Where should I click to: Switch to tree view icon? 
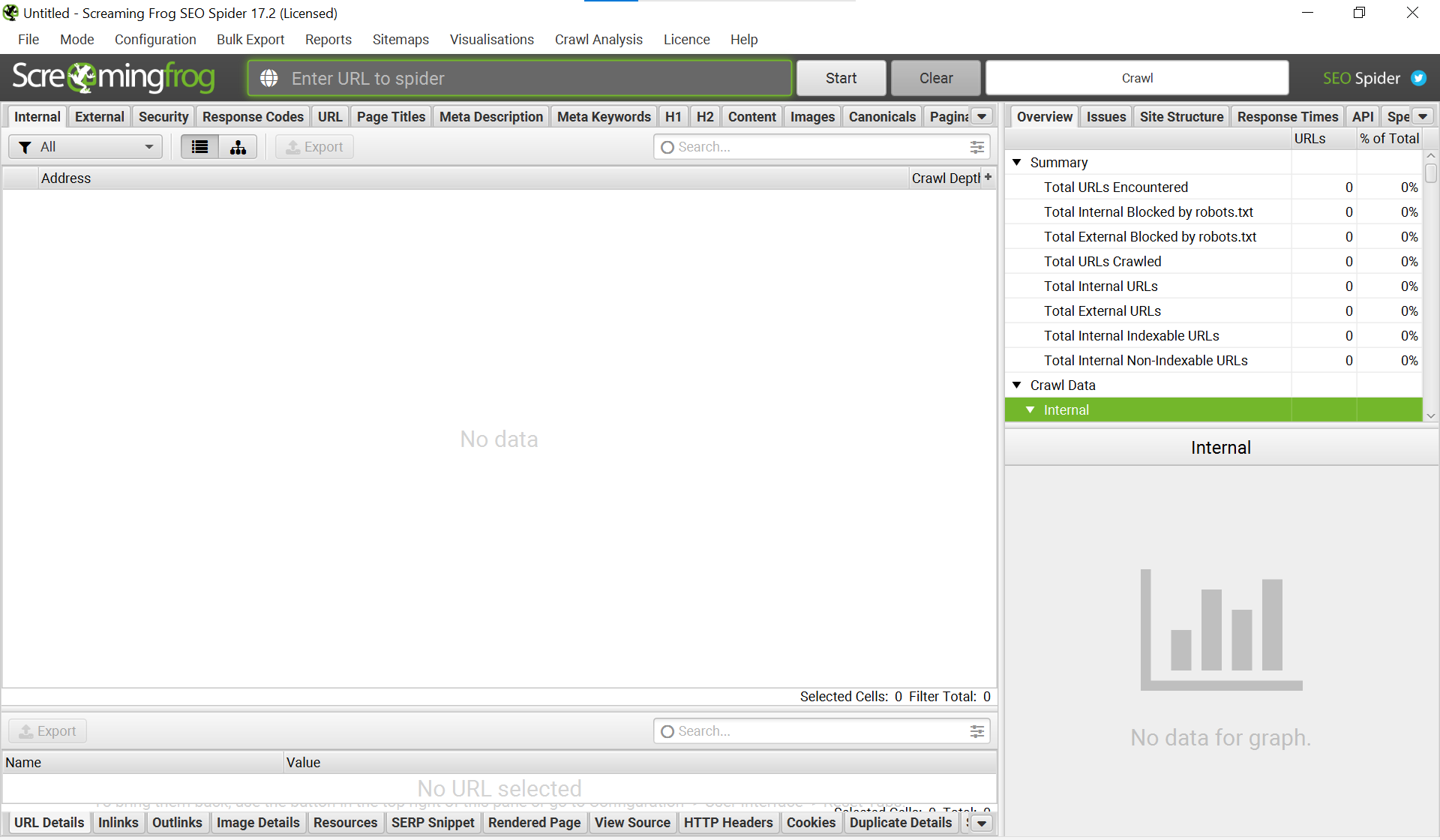click(x=238, y=147)
